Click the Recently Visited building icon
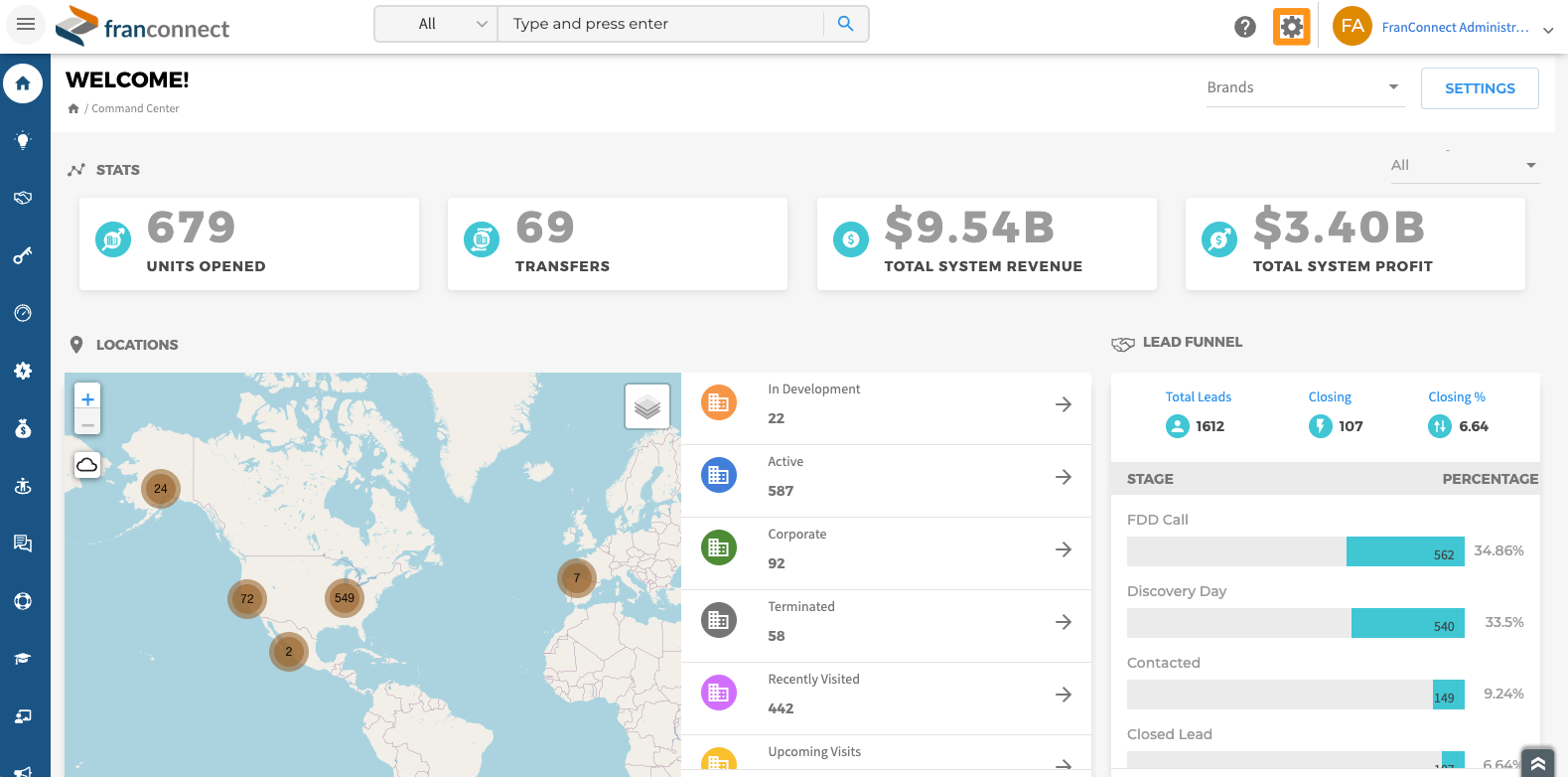This screenshot has height=777, width=1568. pos(719,693)
